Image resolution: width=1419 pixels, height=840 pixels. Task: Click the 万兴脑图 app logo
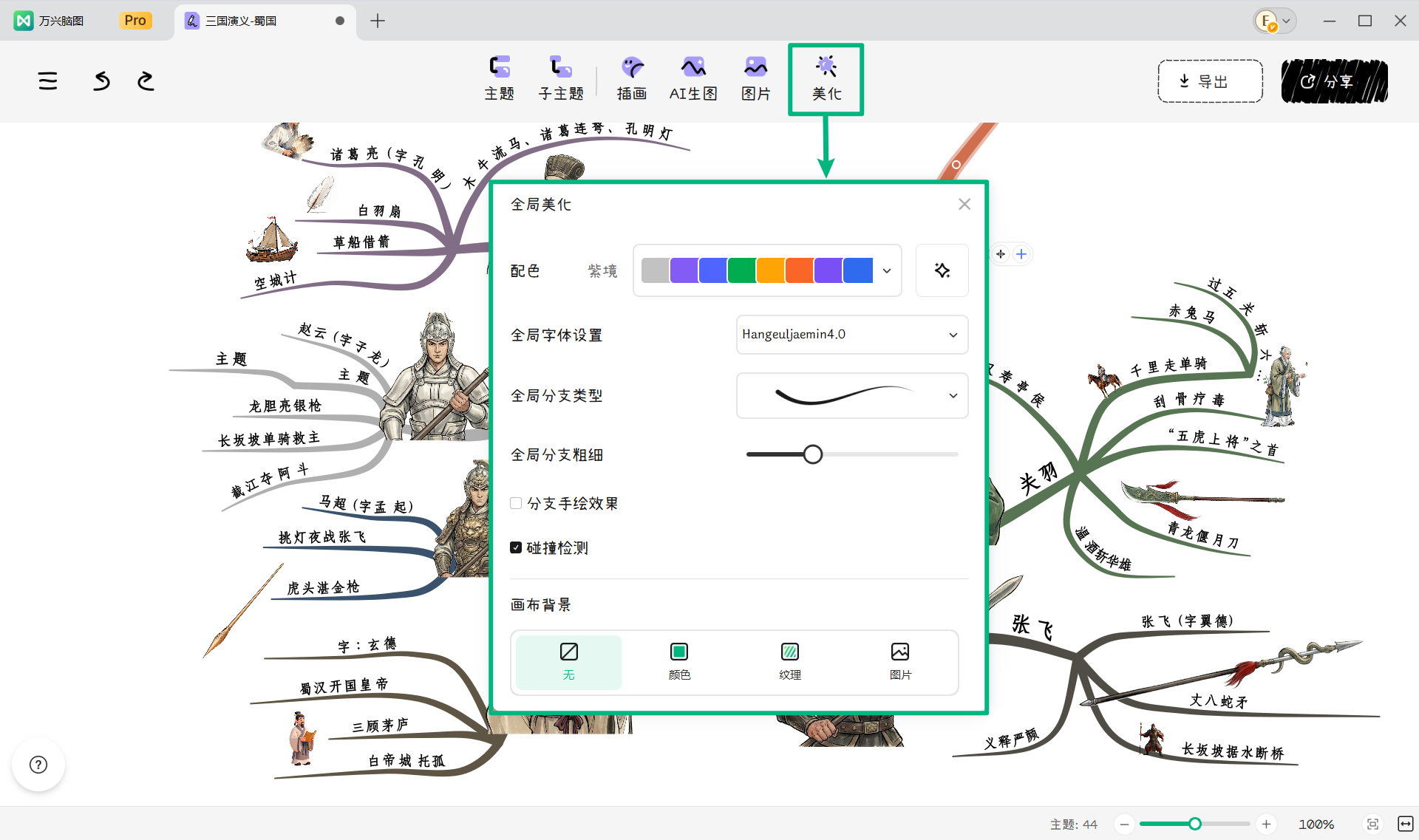(24, 21)
